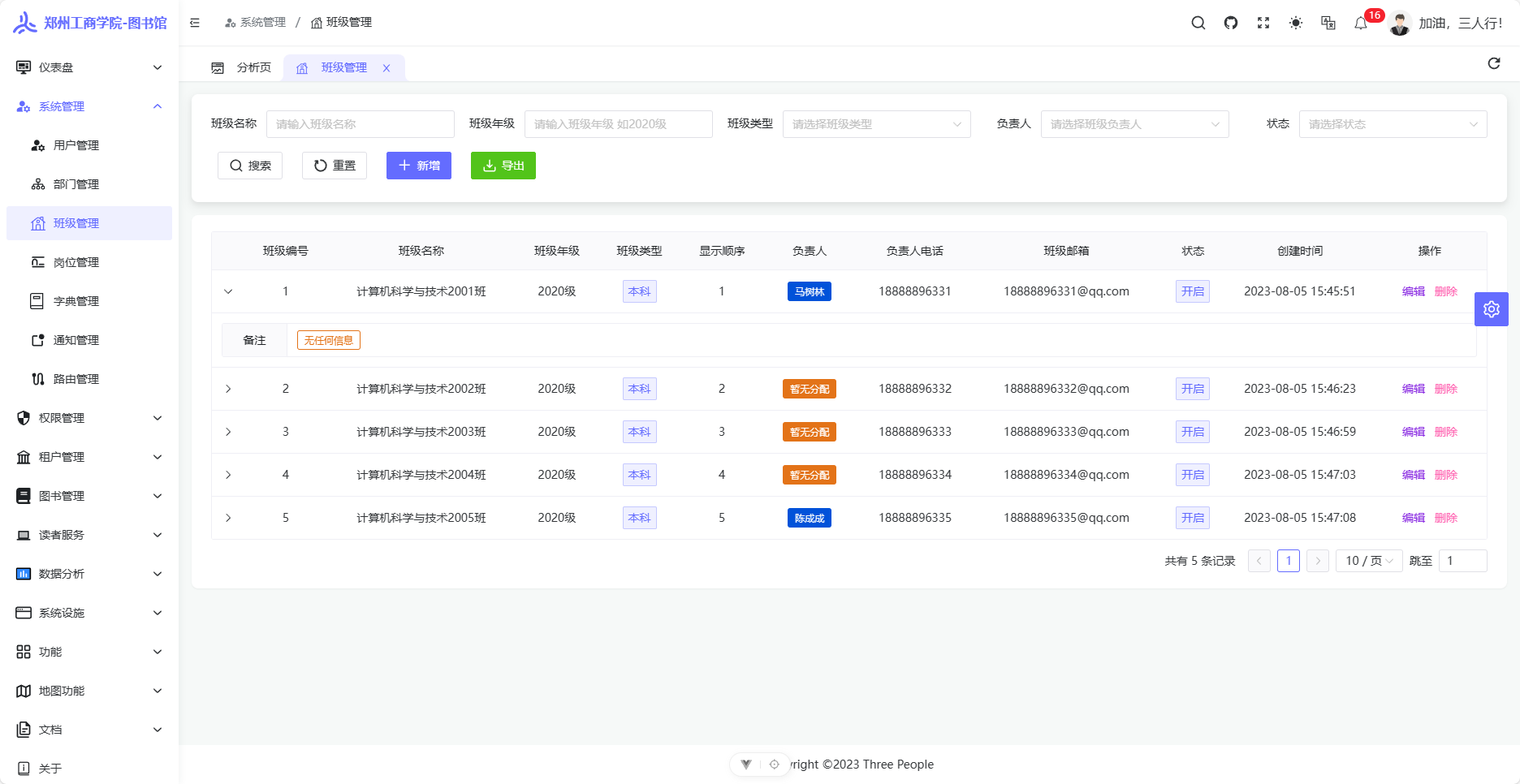The height and width of the screenshot is (784, 1520).
Task: Click the 马树林 owner tag
Action: click(x=810, y=291)
